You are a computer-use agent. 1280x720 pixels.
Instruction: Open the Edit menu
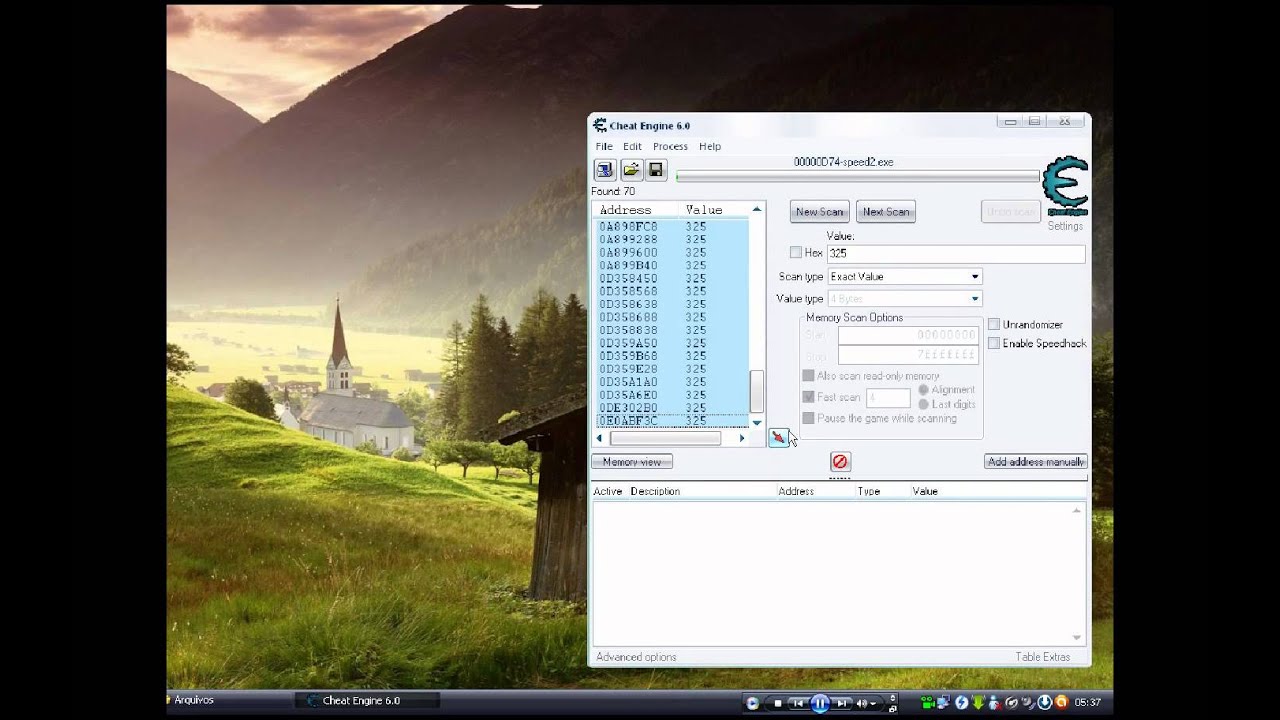point(632,146)
